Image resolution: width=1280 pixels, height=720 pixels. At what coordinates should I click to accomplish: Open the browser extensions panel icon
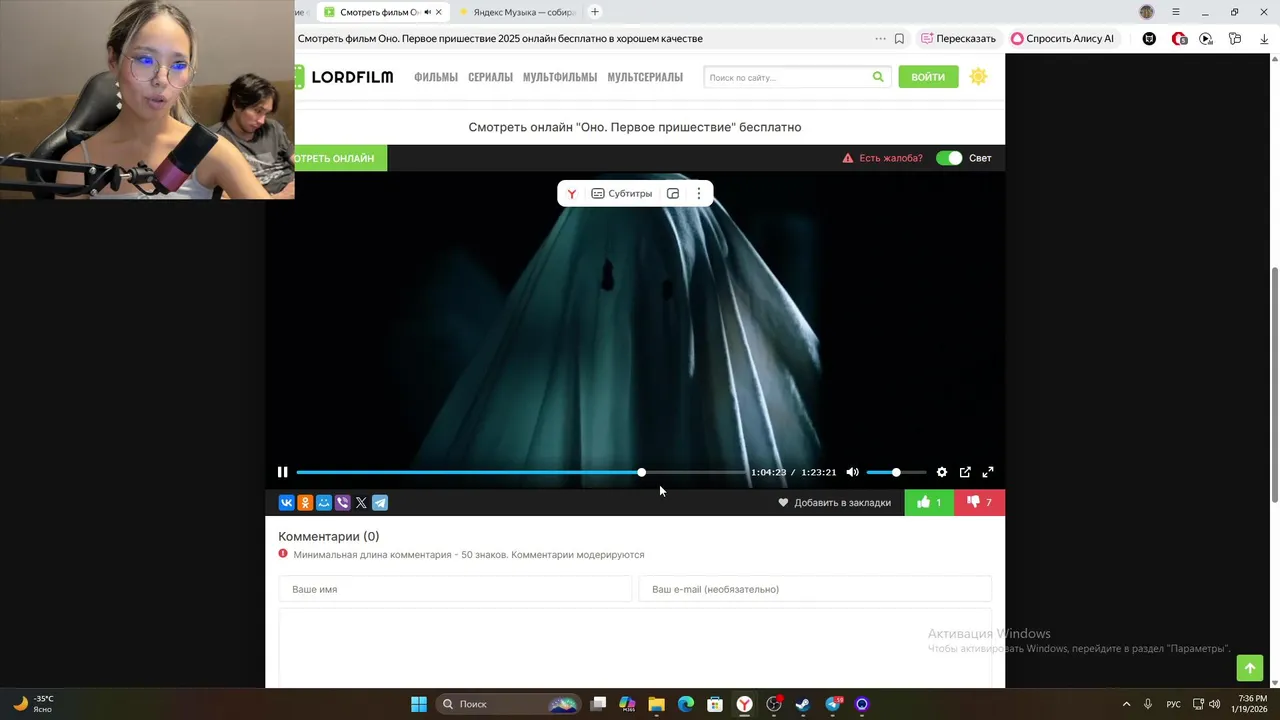(1235, 39)
